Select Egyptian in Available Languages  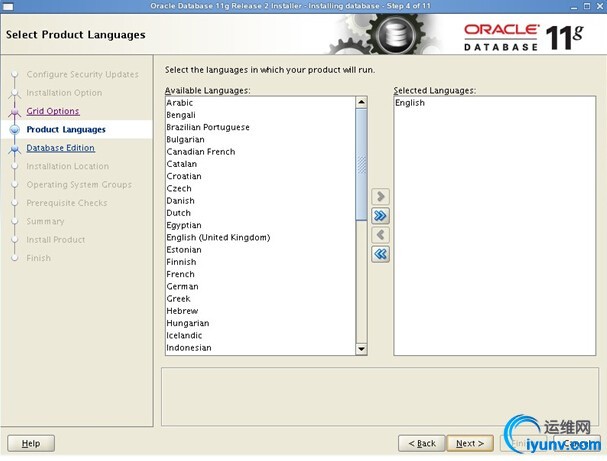[260, 225]
